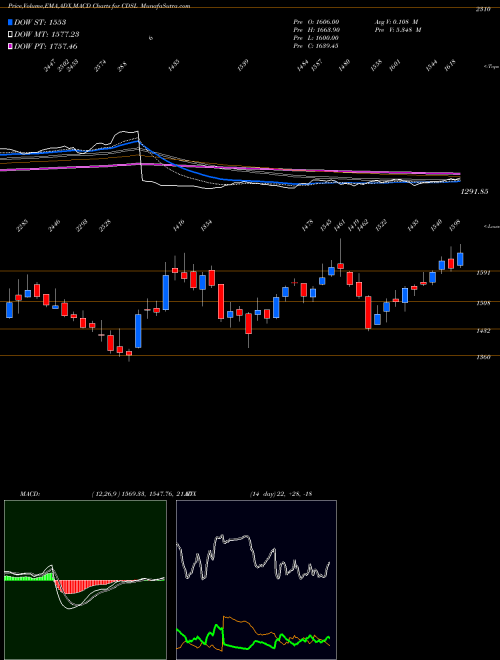The height and width of the screenshot is (660, 500).
Task: Click the orange -DI line in ADX panel
Action: (240, 620)
